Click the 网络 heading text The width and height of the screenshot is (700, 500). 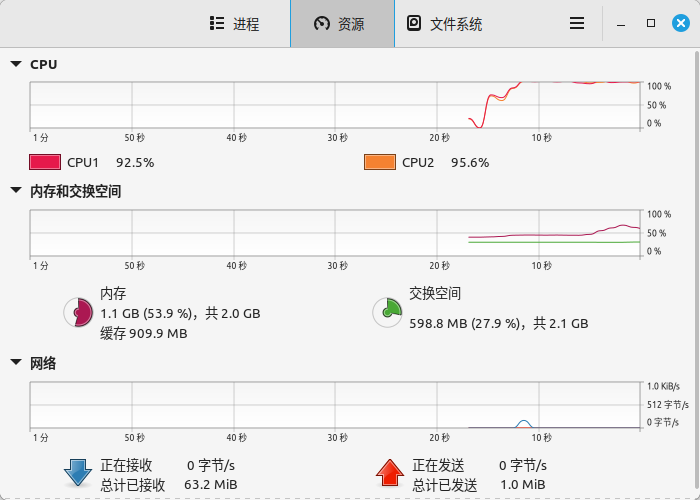(x=43, y=363)
